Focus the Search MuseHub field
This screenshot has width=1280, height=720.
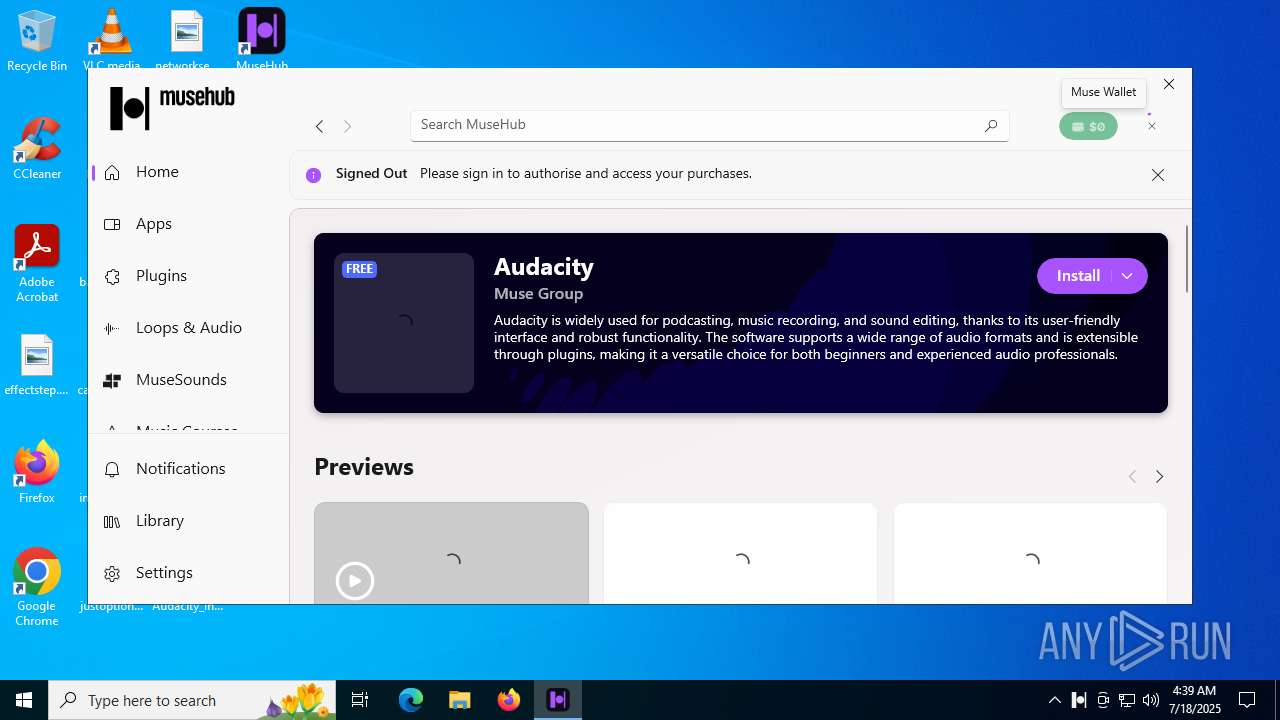pos(709,125)
